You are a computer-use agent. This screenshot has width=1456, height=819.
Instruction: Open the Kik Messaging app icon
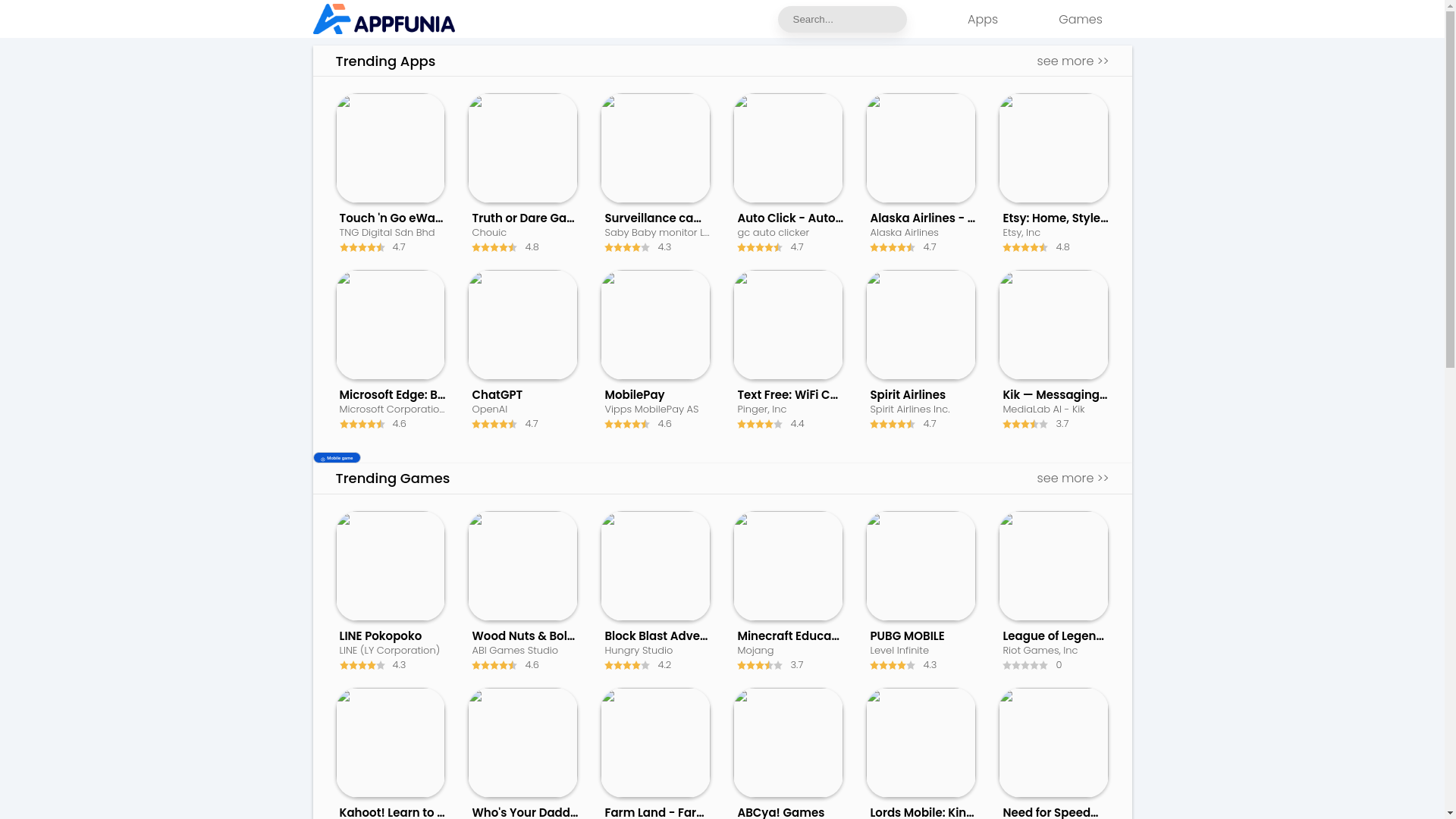1053,325
